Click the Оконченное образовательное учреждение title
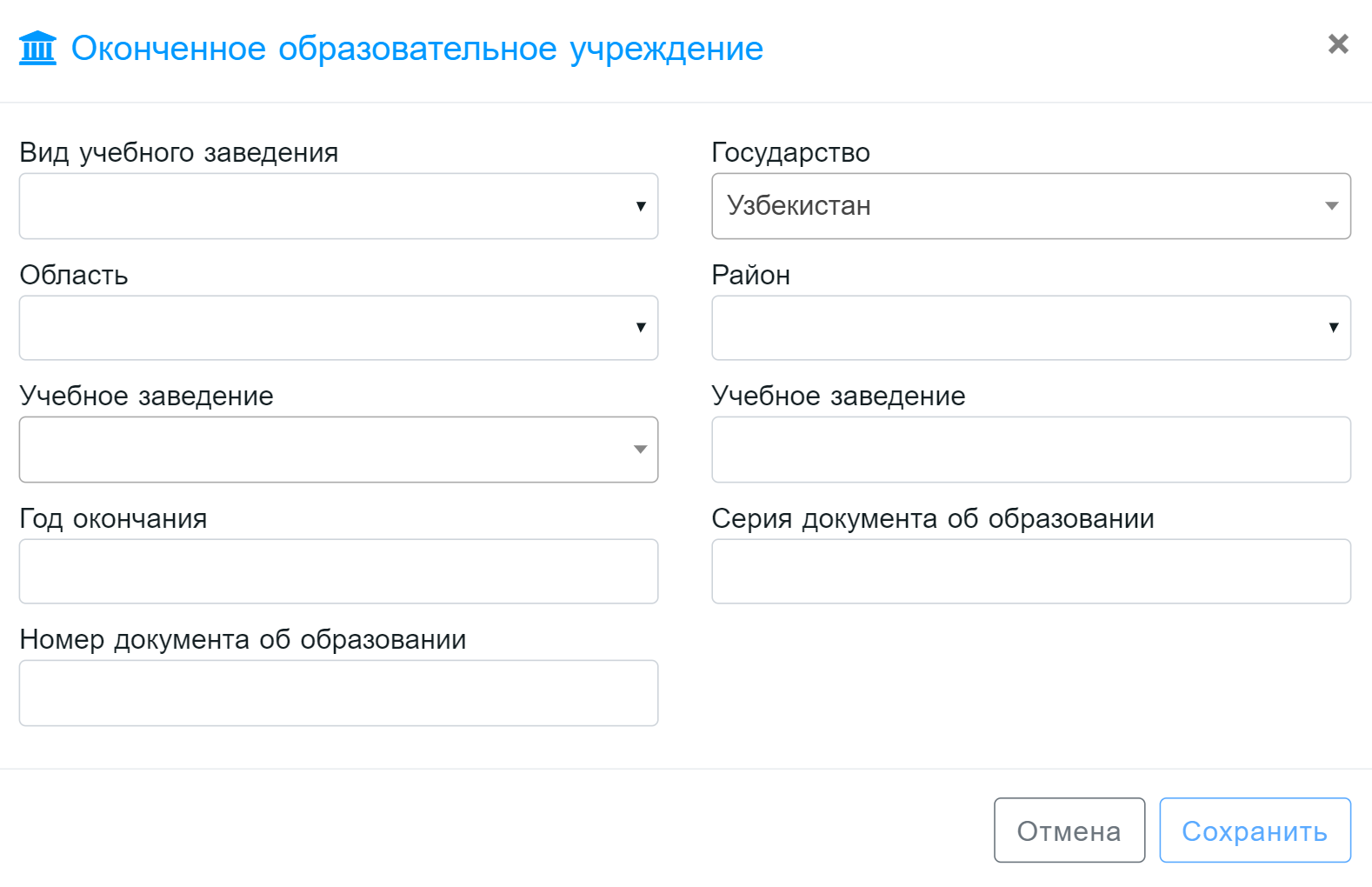 pos(416,49)
